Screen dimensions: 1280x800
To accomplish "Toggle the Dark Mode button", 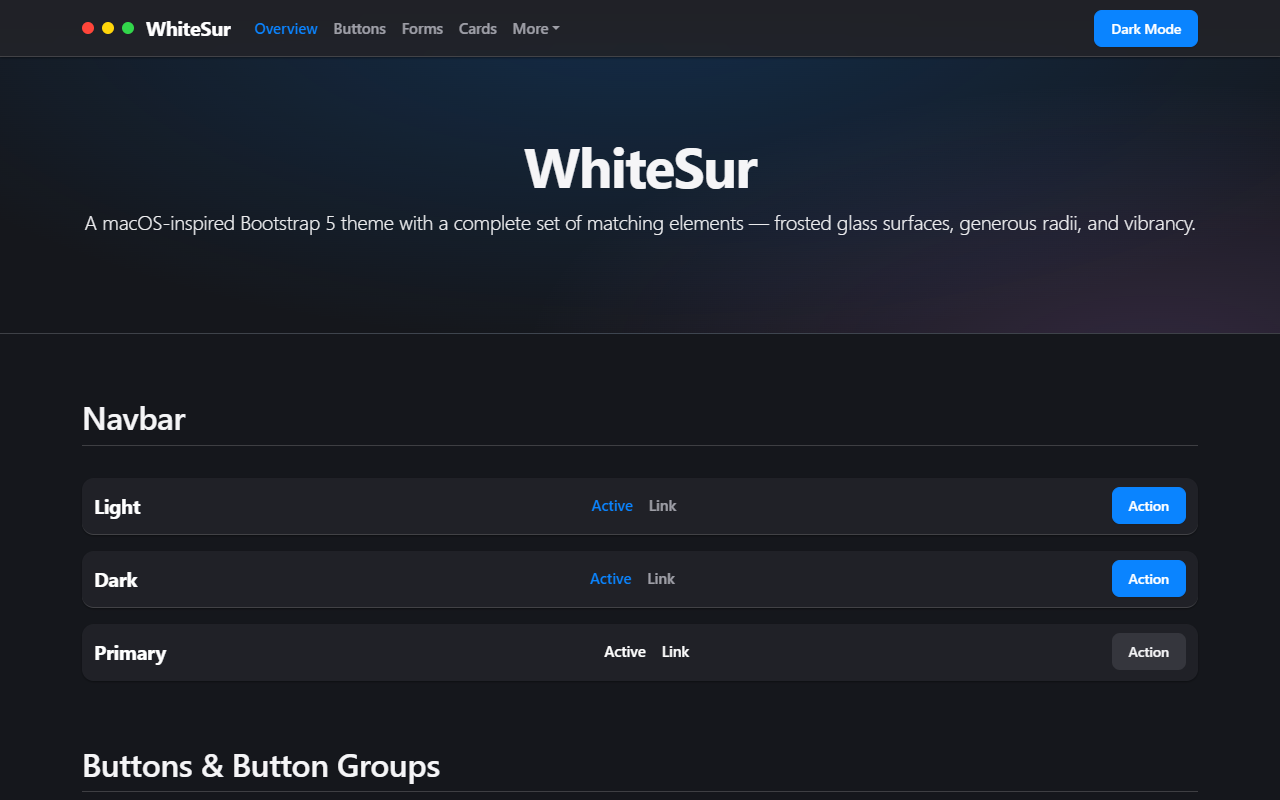I will pos(1146,29).
